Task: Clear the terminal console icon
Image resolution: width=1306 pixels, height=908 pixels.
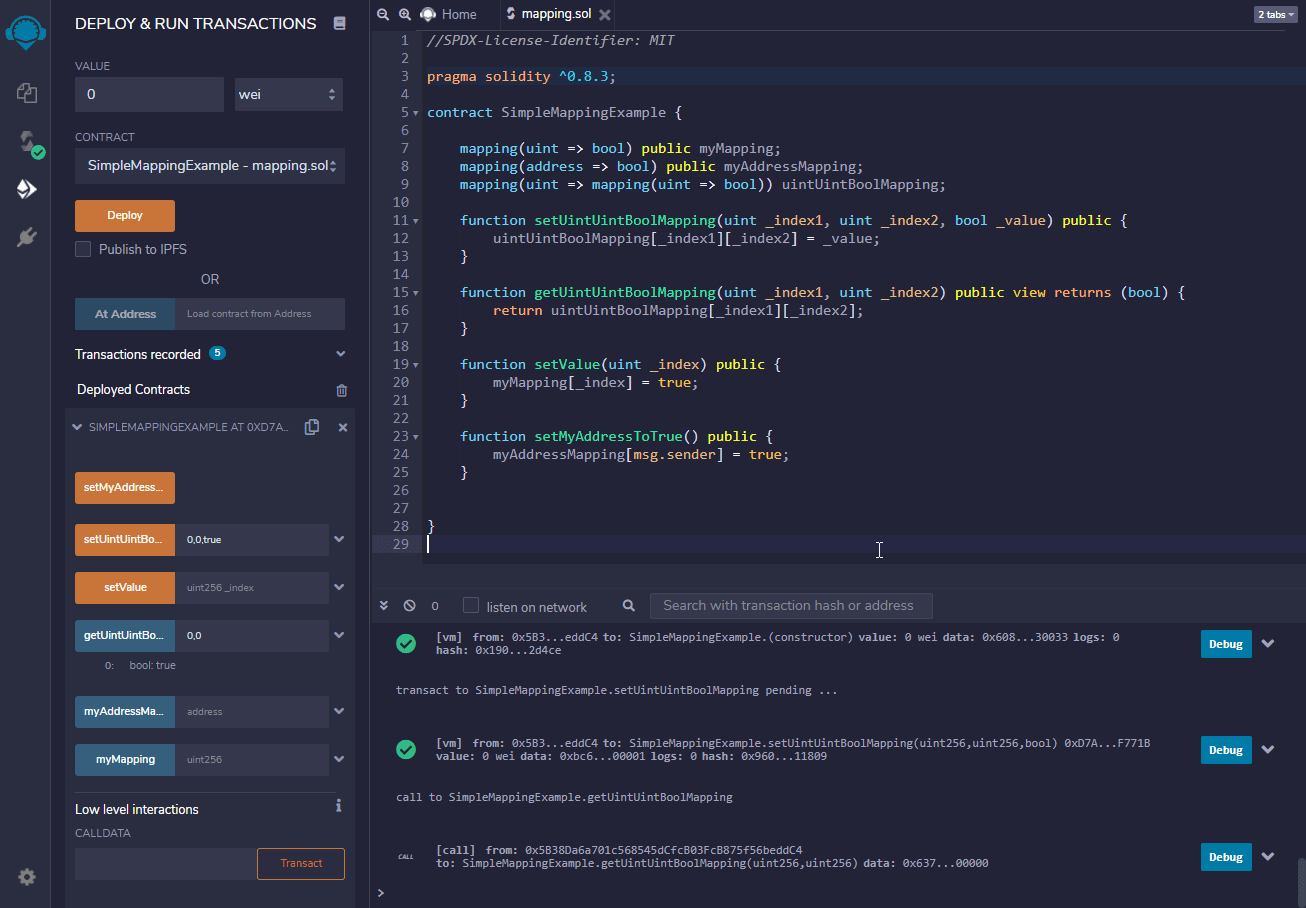Action: [409, 605]
